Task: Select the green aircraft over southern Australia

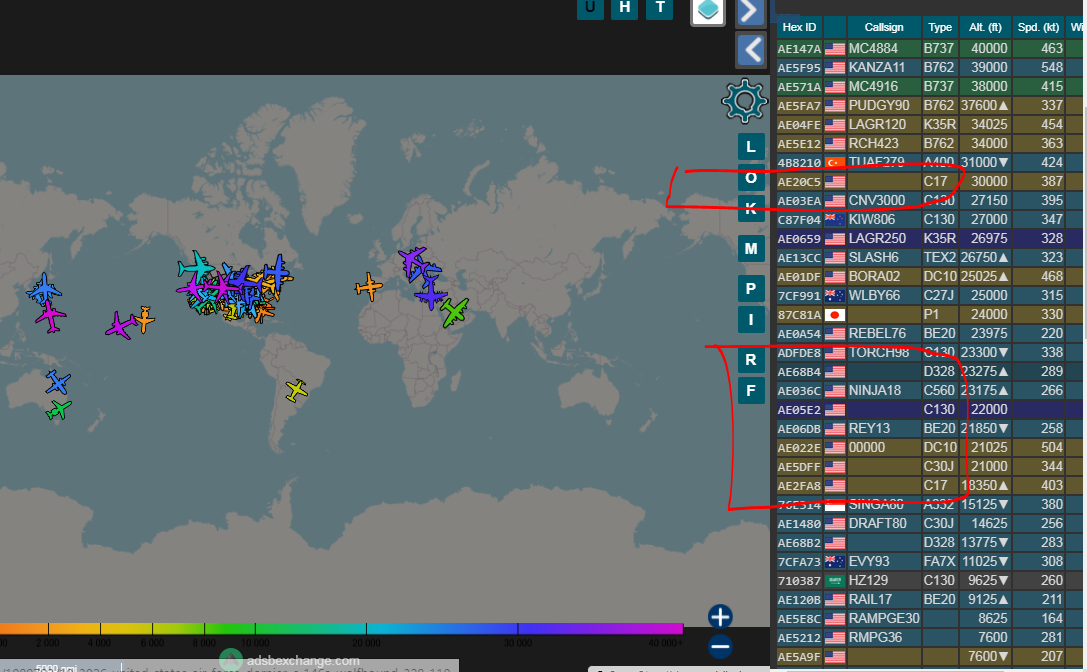Action: [x=59, y=410]
